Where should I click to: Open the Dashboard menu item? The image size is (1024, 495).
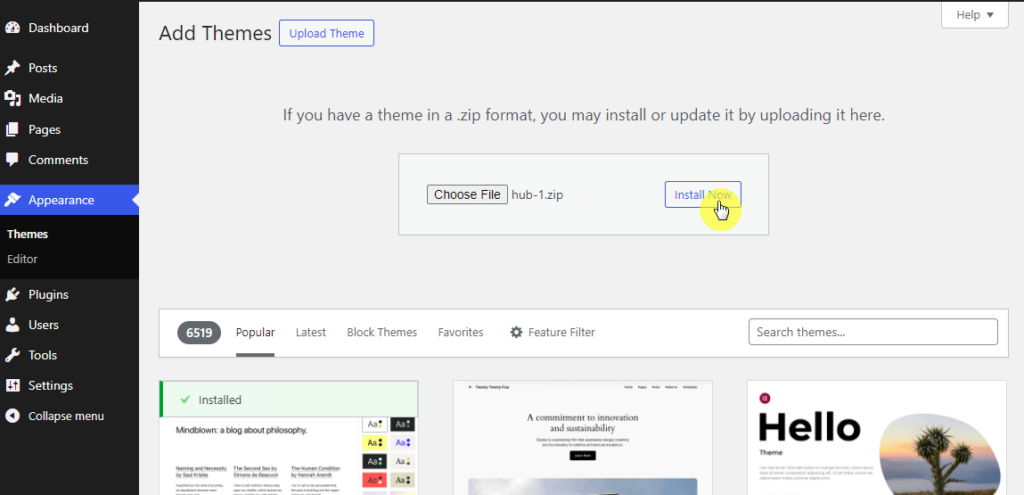tap(58, 28)
